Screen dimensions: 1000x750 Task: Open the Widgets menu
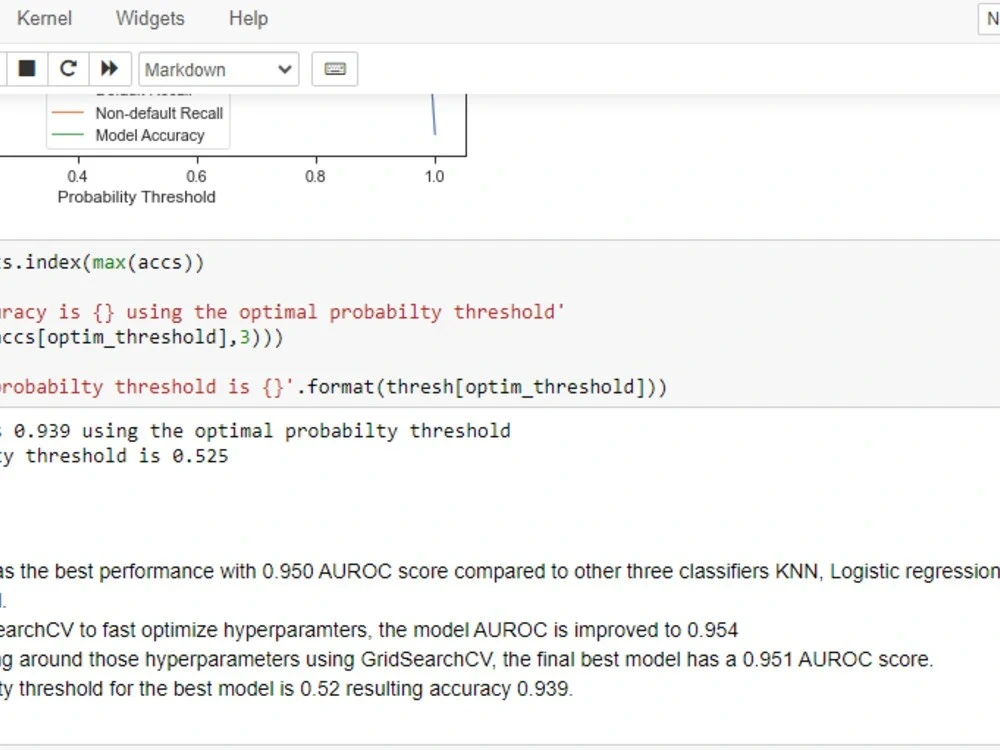[x=150, y=18]
